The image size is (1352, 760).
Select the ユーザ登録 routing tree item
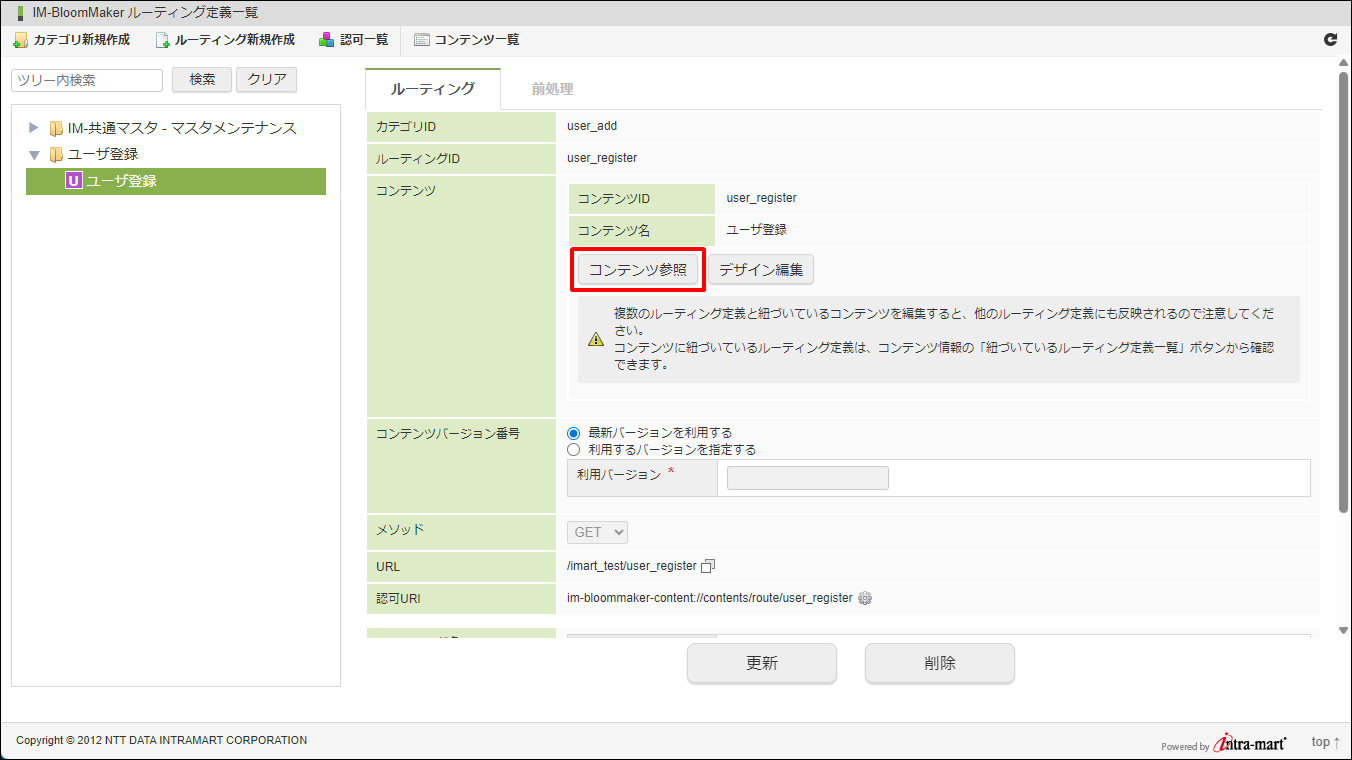tap(176, 181)
